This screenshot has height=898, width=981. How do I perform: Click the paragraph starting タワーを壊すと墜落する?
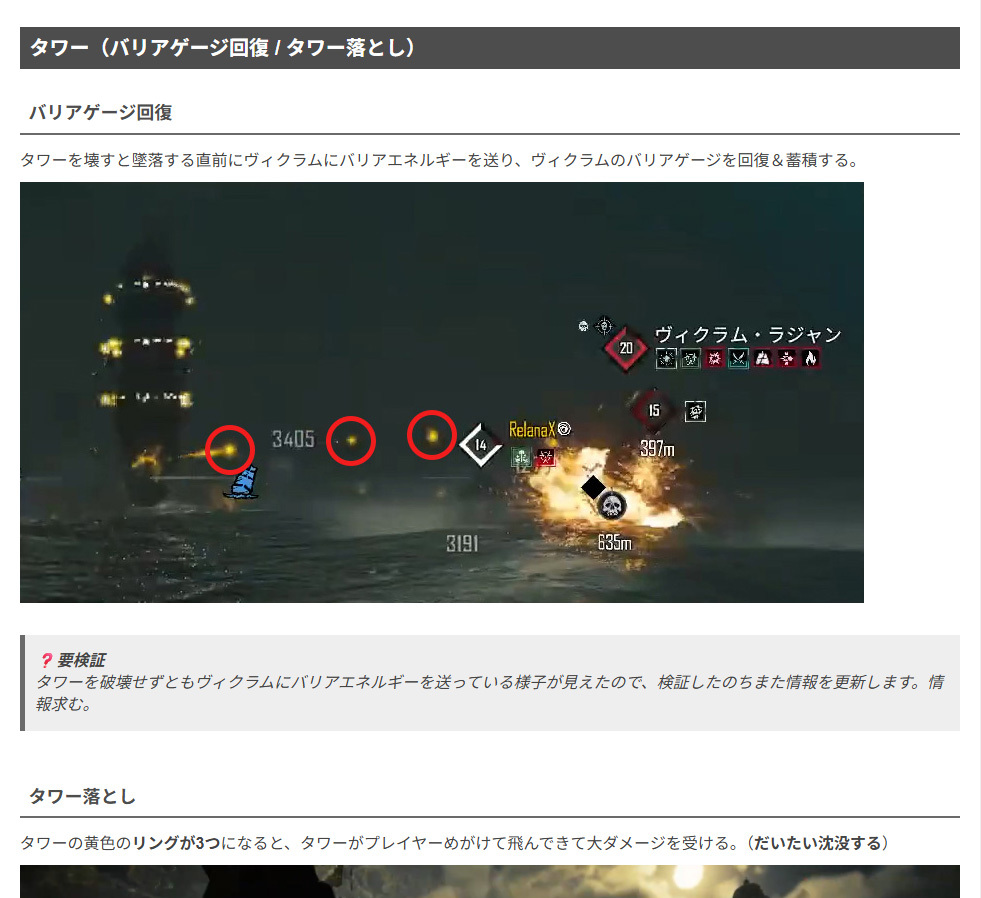[x=440, y=160]
